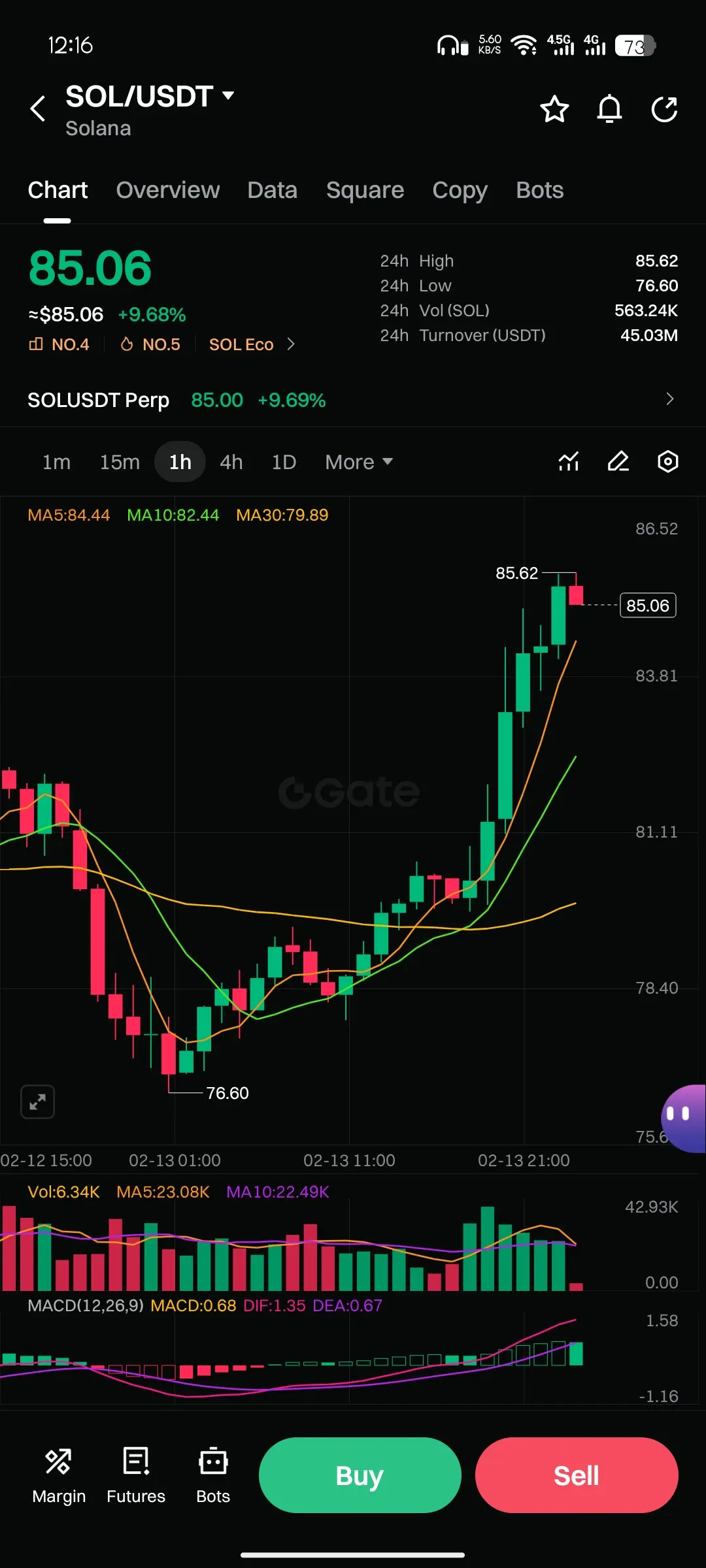Tap MA10:82.44 indicator label
Image resolution: width=706 pixels, height=1568 pixels.
coord(173,515)
